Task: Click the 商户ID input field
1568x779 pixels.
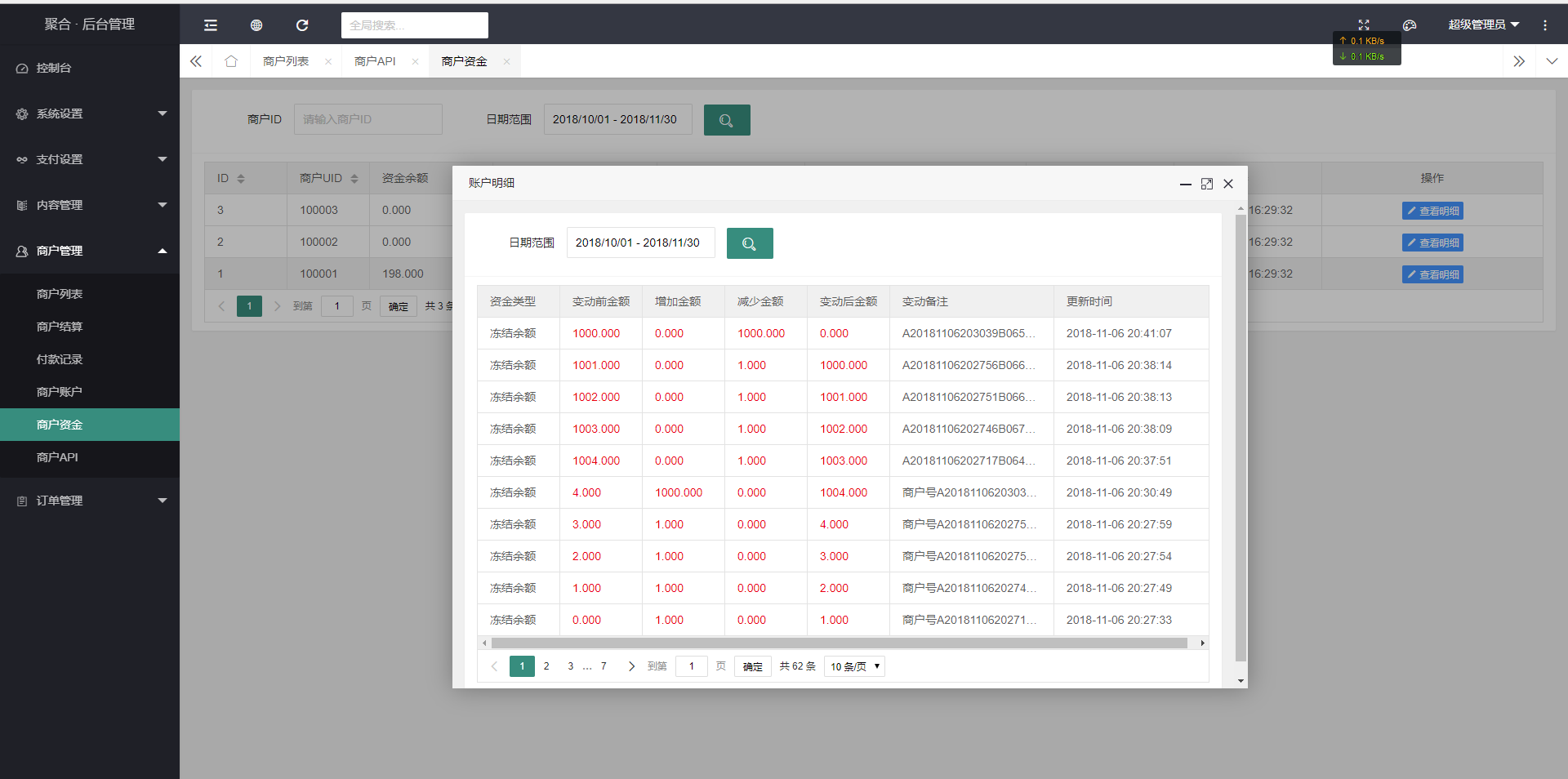Action: 367,119
